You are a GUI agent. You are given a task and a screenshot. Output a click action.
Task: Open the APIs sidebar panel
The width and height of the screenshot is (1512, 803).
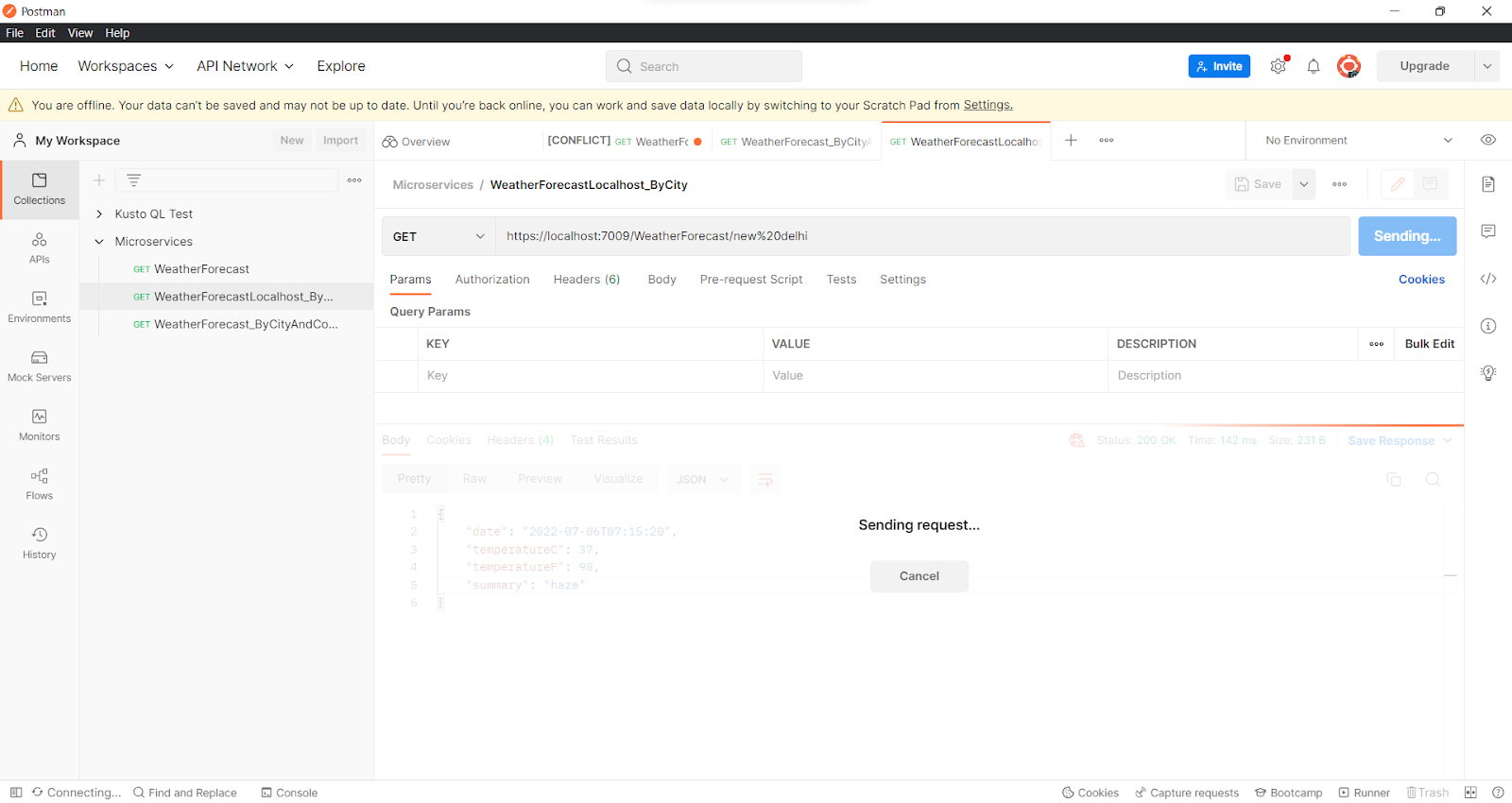[39, 248]
